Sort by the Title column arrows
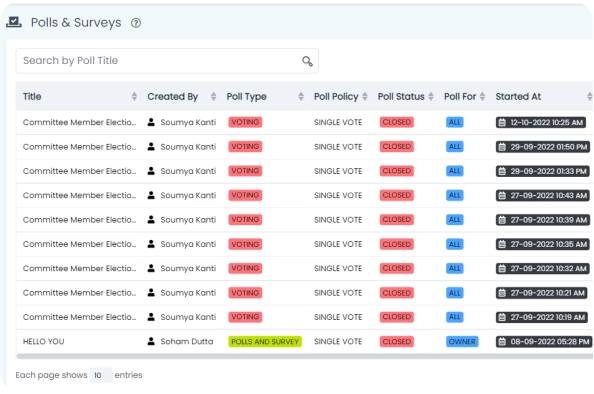Viewport: 594px width, 394px height. coord(134,96)
